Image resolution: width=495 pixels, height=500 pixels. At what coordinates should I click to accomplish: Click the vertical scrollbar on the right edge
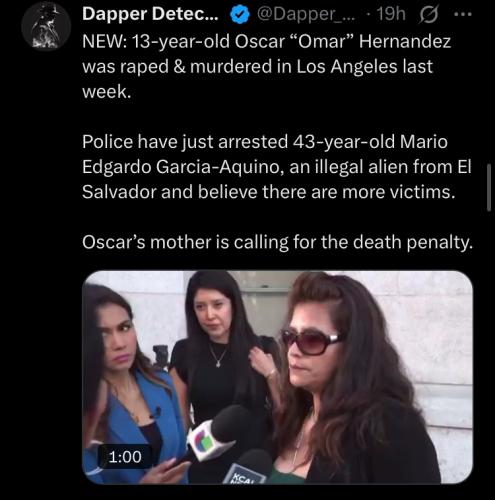[489, 188]
